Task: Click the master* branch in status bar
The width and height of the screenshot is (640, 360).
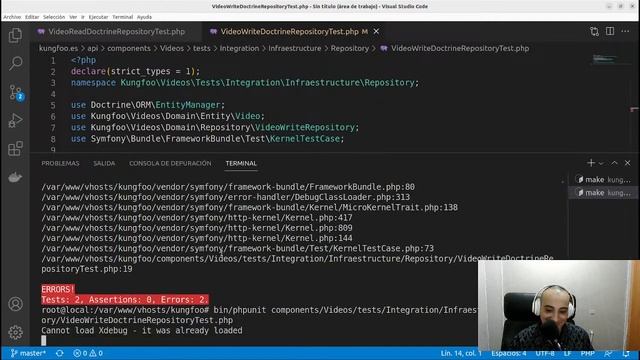Action: 28,353
